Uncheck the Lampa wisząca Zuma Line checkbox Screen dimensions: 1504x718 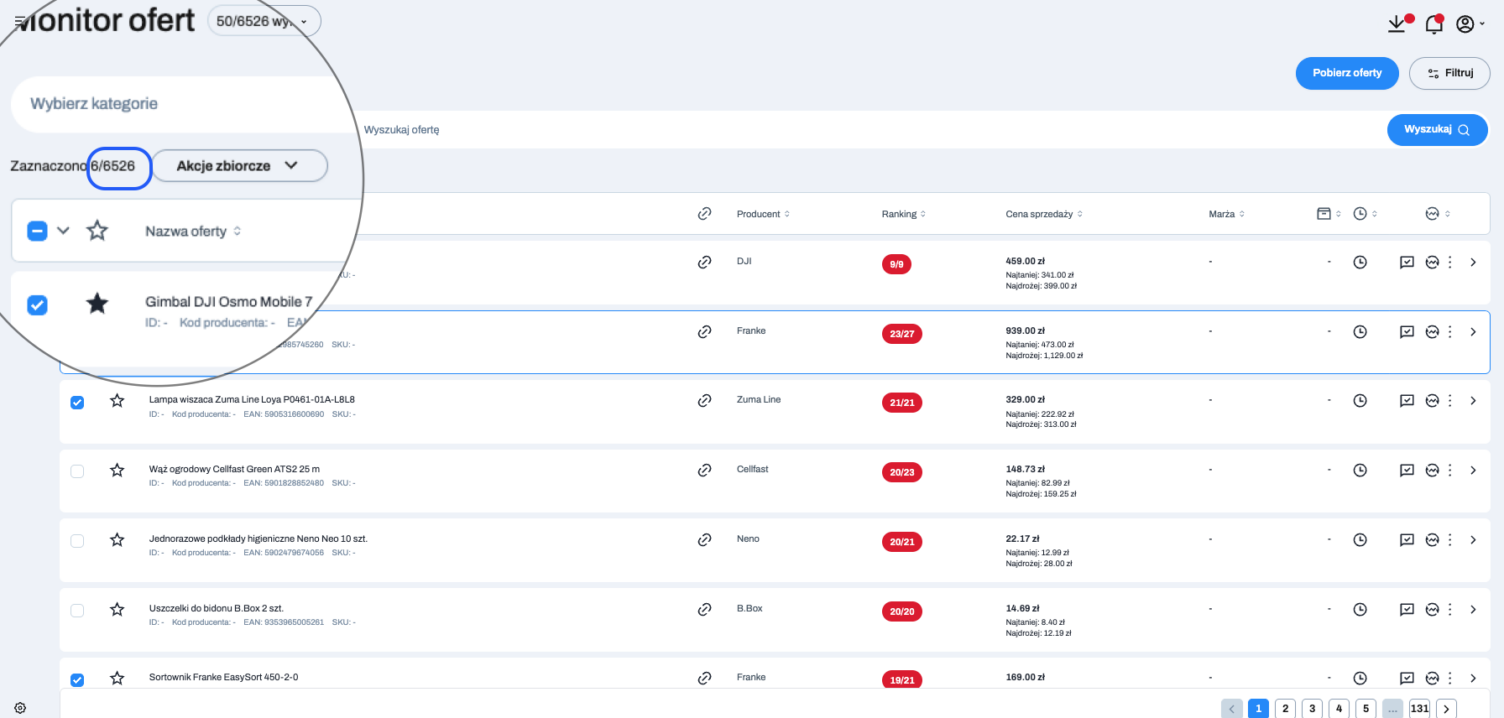[x=77, y=402]
